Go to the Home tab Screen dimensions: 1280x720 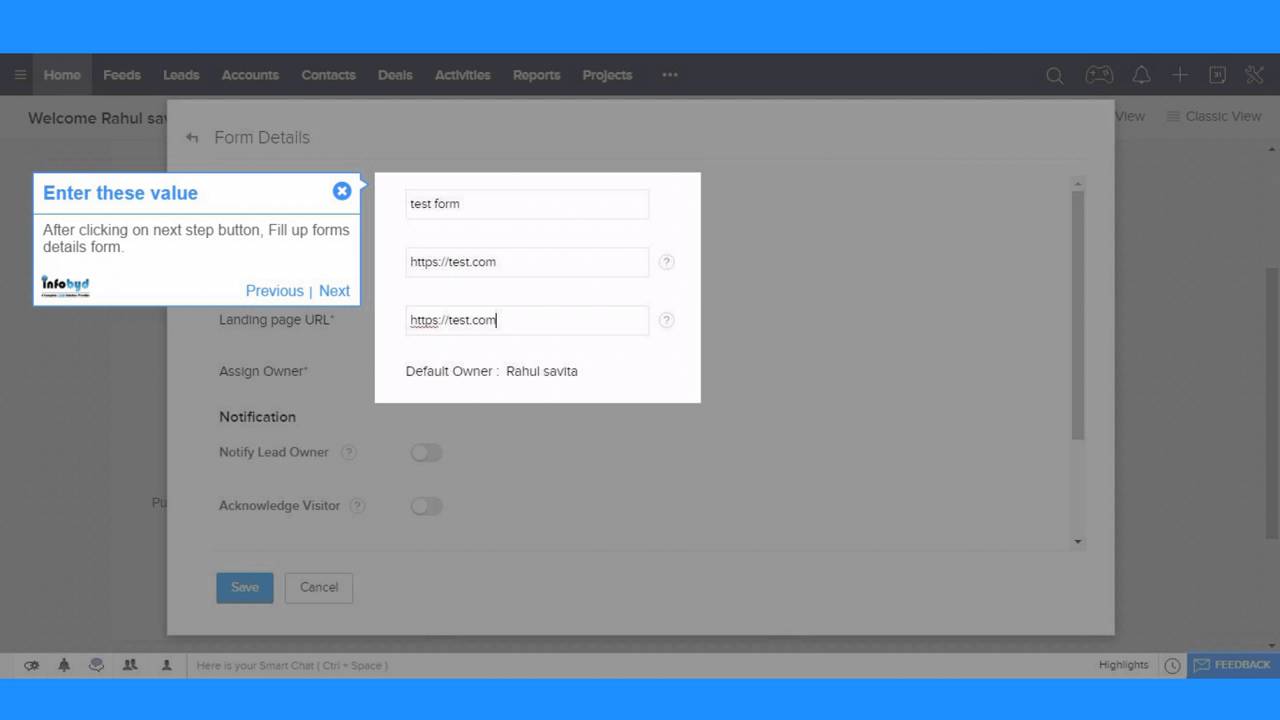tap(62, 75)
